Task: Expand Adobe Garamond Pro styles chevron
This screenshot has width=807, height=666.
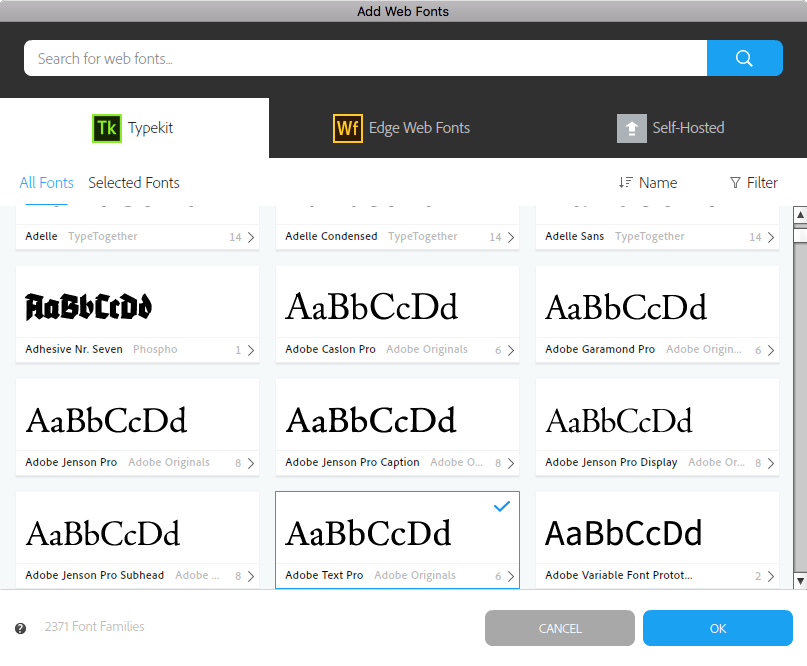Action: [x=770, y=350]
